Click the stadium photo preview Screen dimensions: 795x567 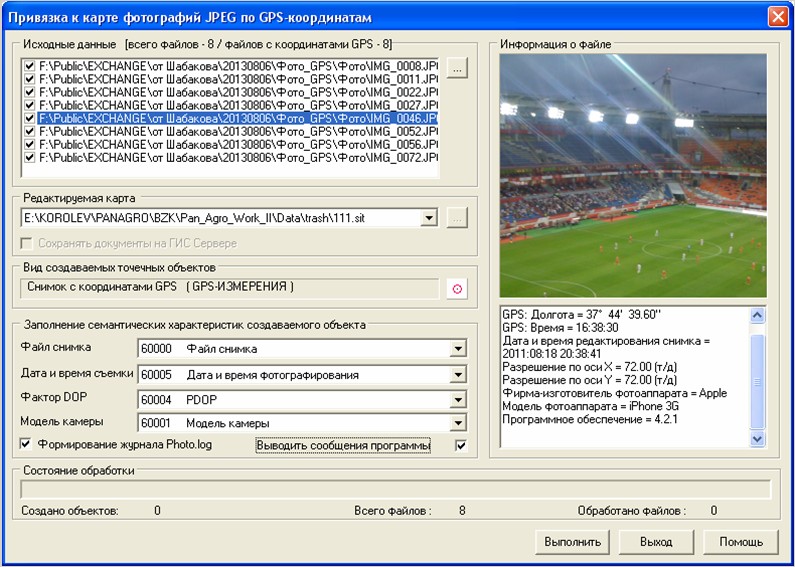(632, 175)
